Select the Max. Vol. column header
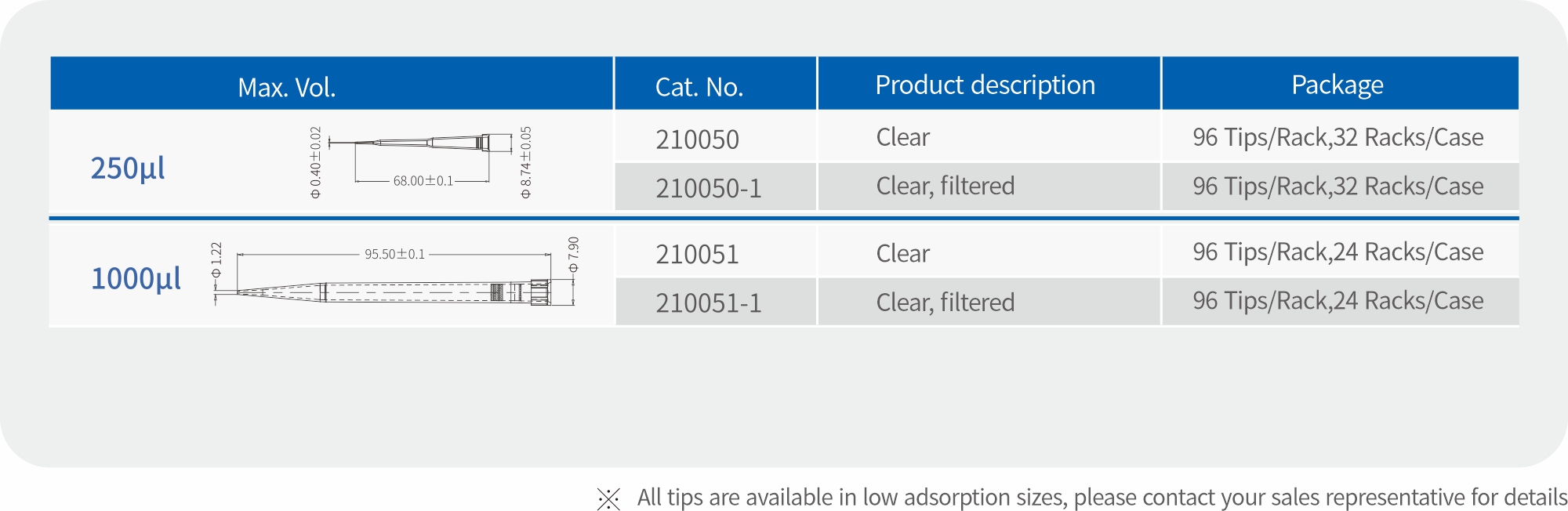The height and width of the screenshot is (511, 1568). [287, 87]
